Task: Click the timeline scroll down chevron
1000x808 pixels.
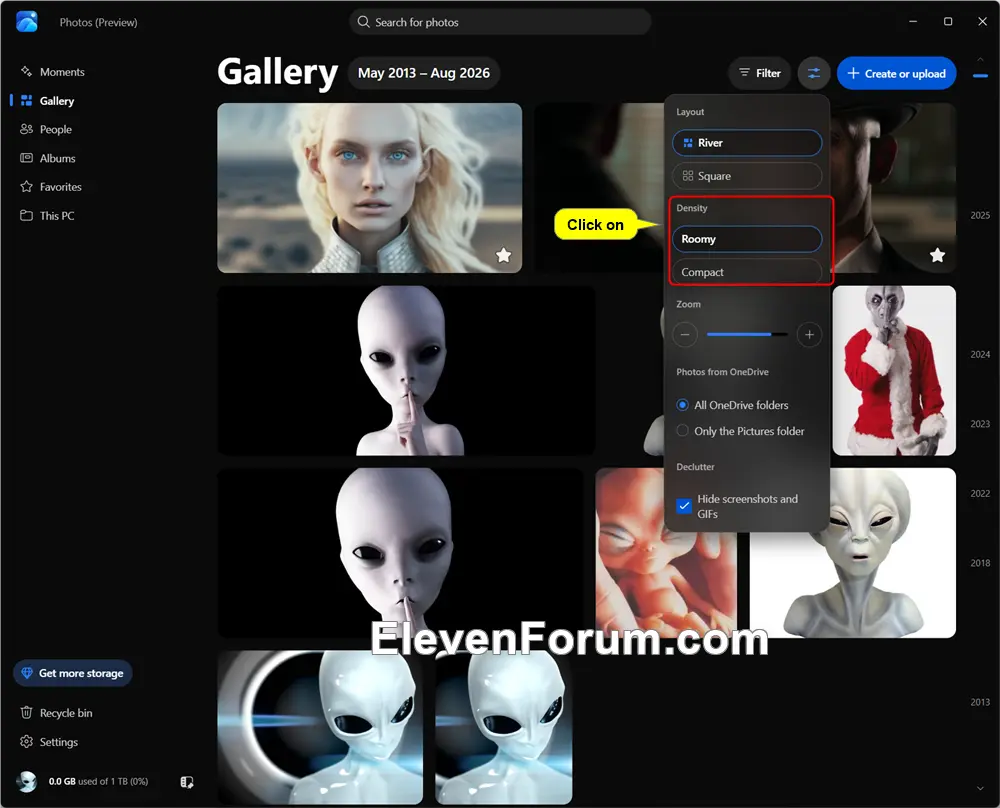Action: coord(980,789)
